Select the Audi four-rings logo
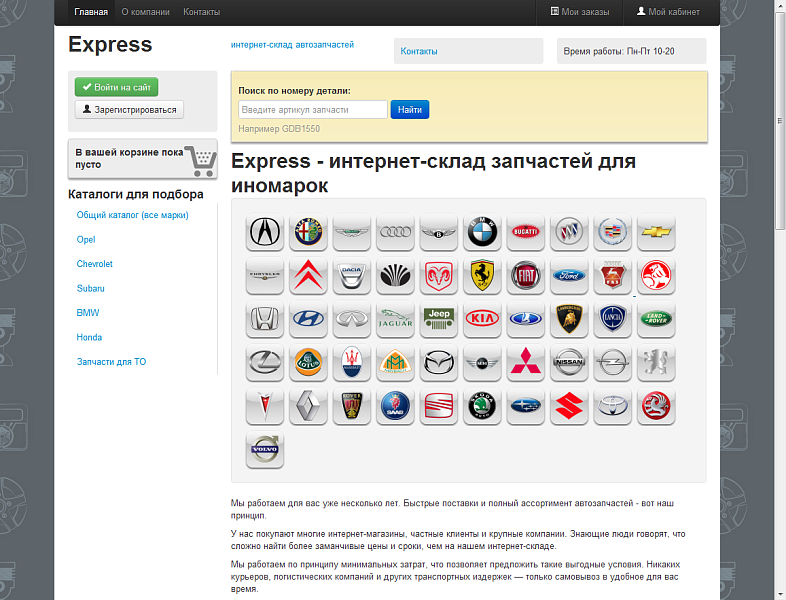This screenshot has height=600, width=786. pos(395,233)
